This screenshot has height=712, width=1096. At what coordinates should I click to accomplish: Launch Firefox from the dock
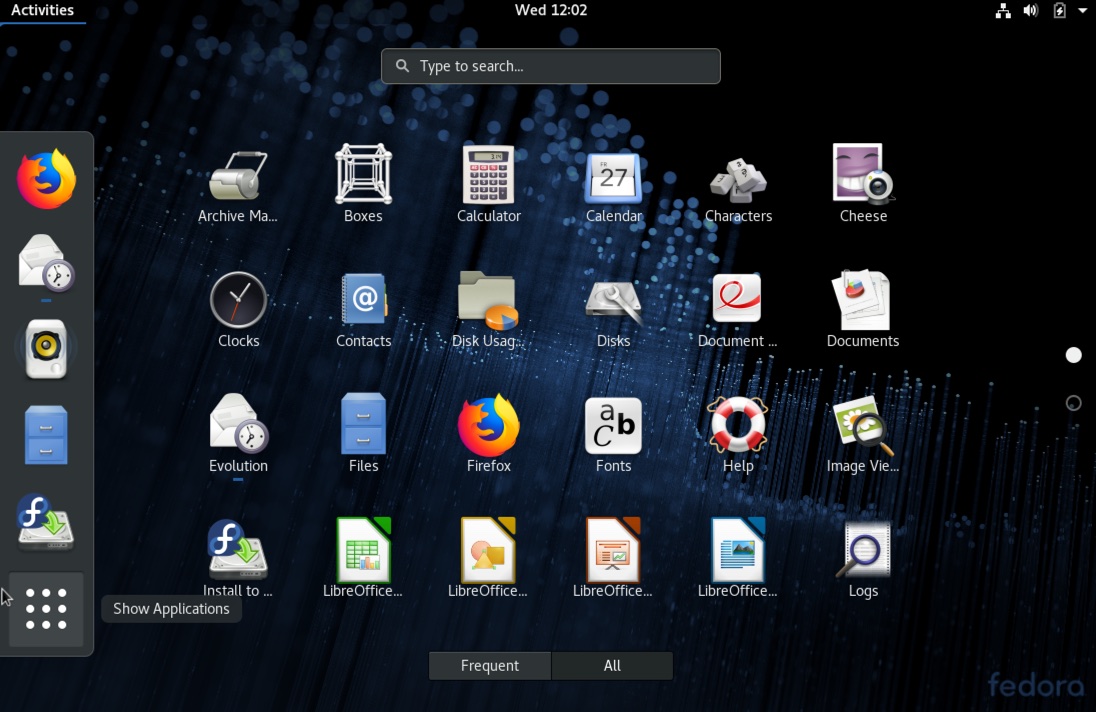[x=45, y=178]
